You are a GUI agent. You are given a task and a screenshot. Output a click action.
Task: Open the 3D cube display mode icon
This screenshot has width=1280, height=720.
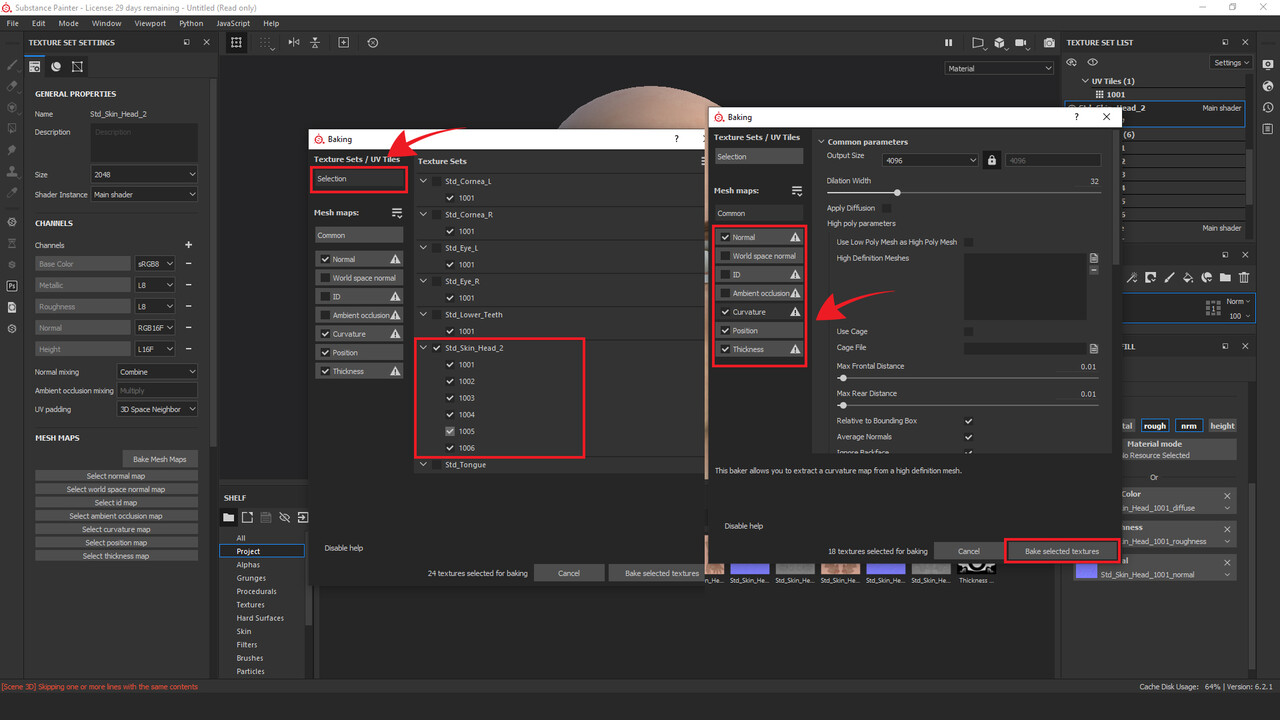1000,43
